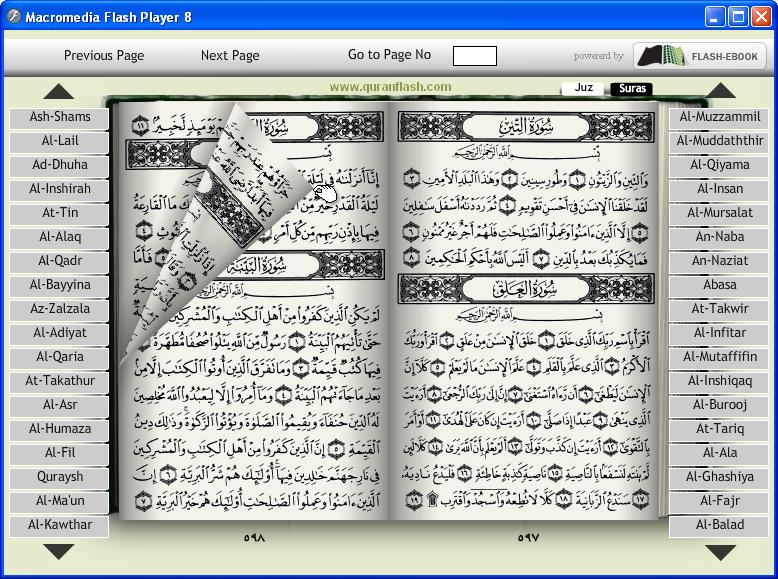Jump to sura Al-Alaq
Screen dimensions: 778x579
coord(60,237)
